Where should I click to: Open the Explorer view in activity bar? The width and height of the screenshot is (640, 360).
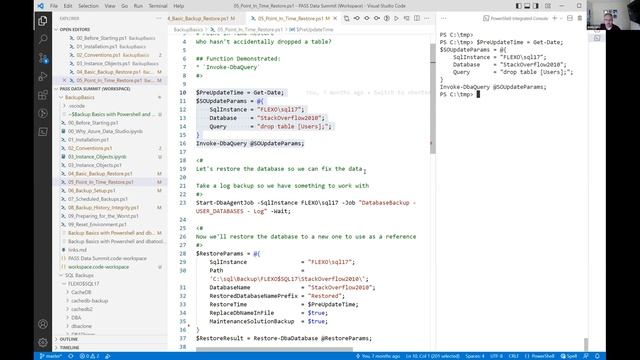click(43, 20)
